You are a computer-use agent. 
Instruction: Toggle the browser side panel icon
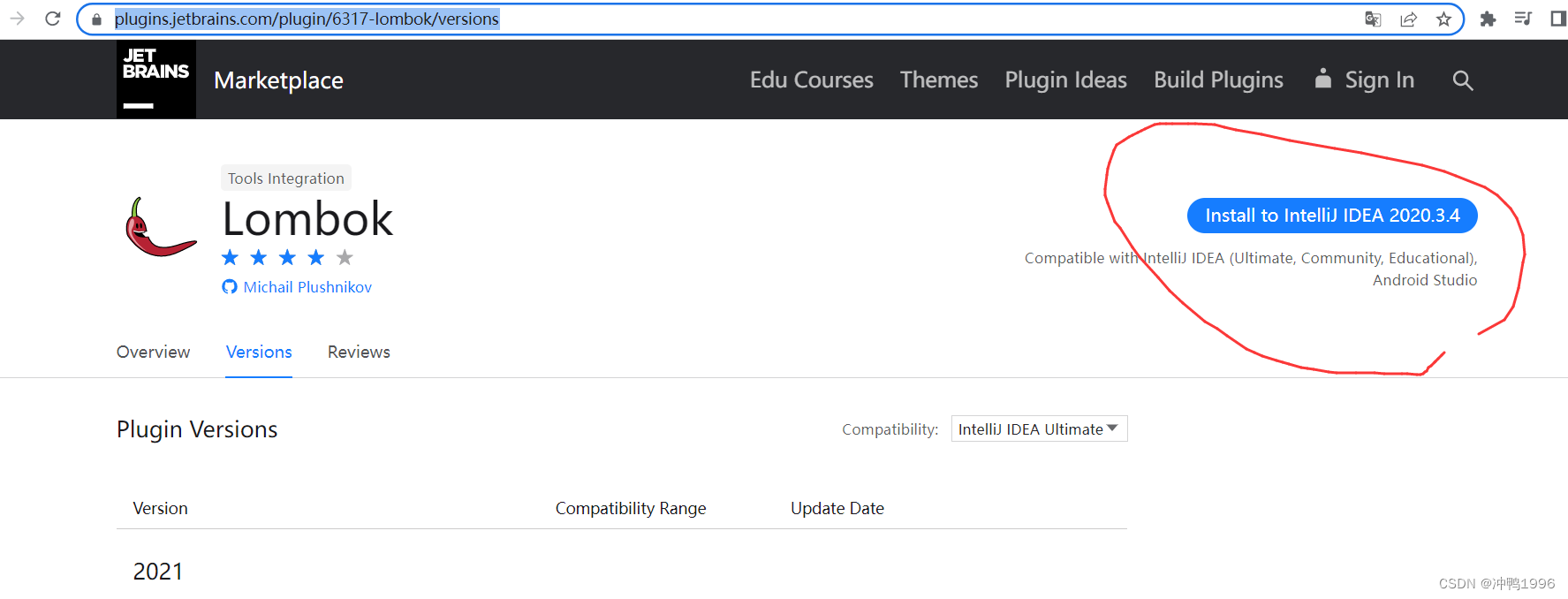click(1558, 19)
